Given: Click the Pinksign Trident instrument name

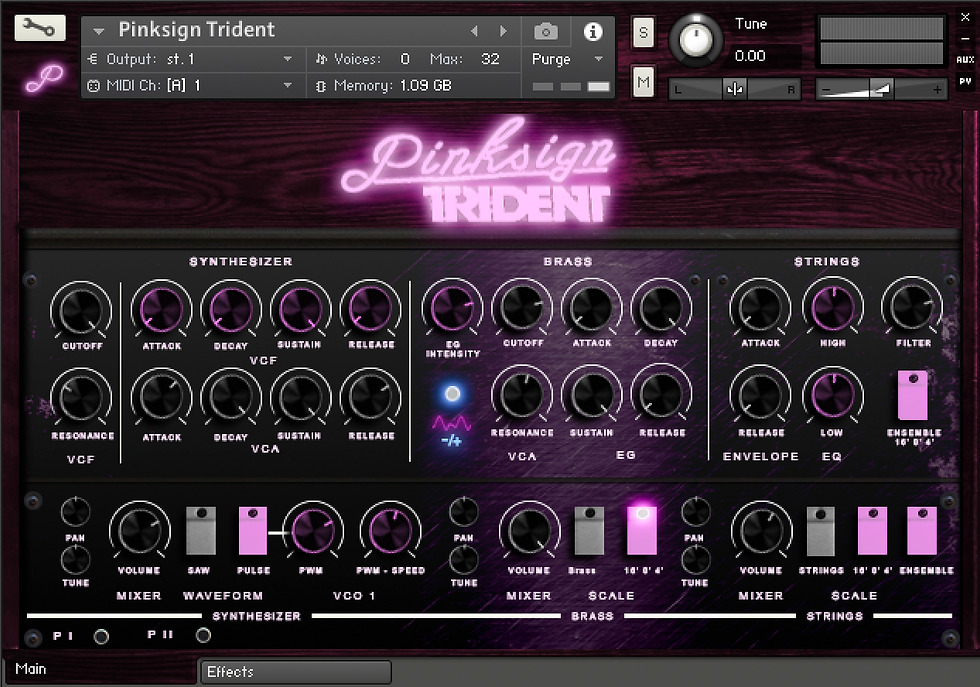Looking at the screenshot, I should click(196, 29).
